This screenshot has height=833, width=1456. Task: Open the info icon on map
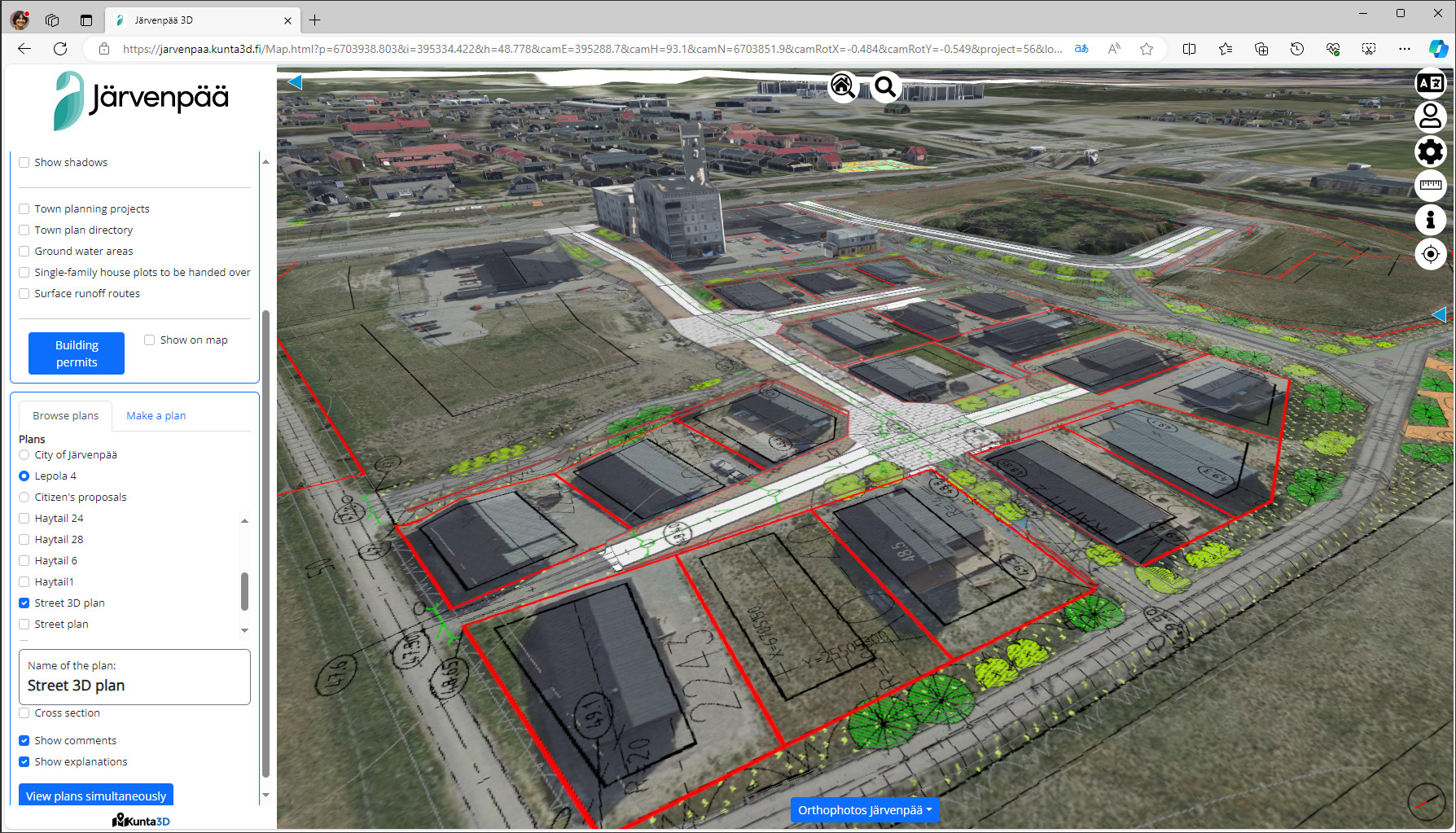(x=1430, y=220)
